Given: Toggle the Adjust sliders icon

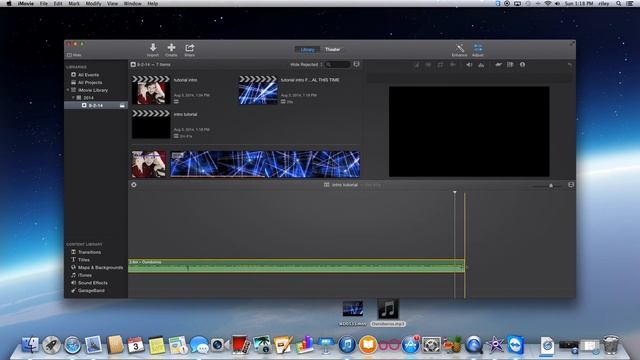Looking at the screenshot, I should click(478, 48).
